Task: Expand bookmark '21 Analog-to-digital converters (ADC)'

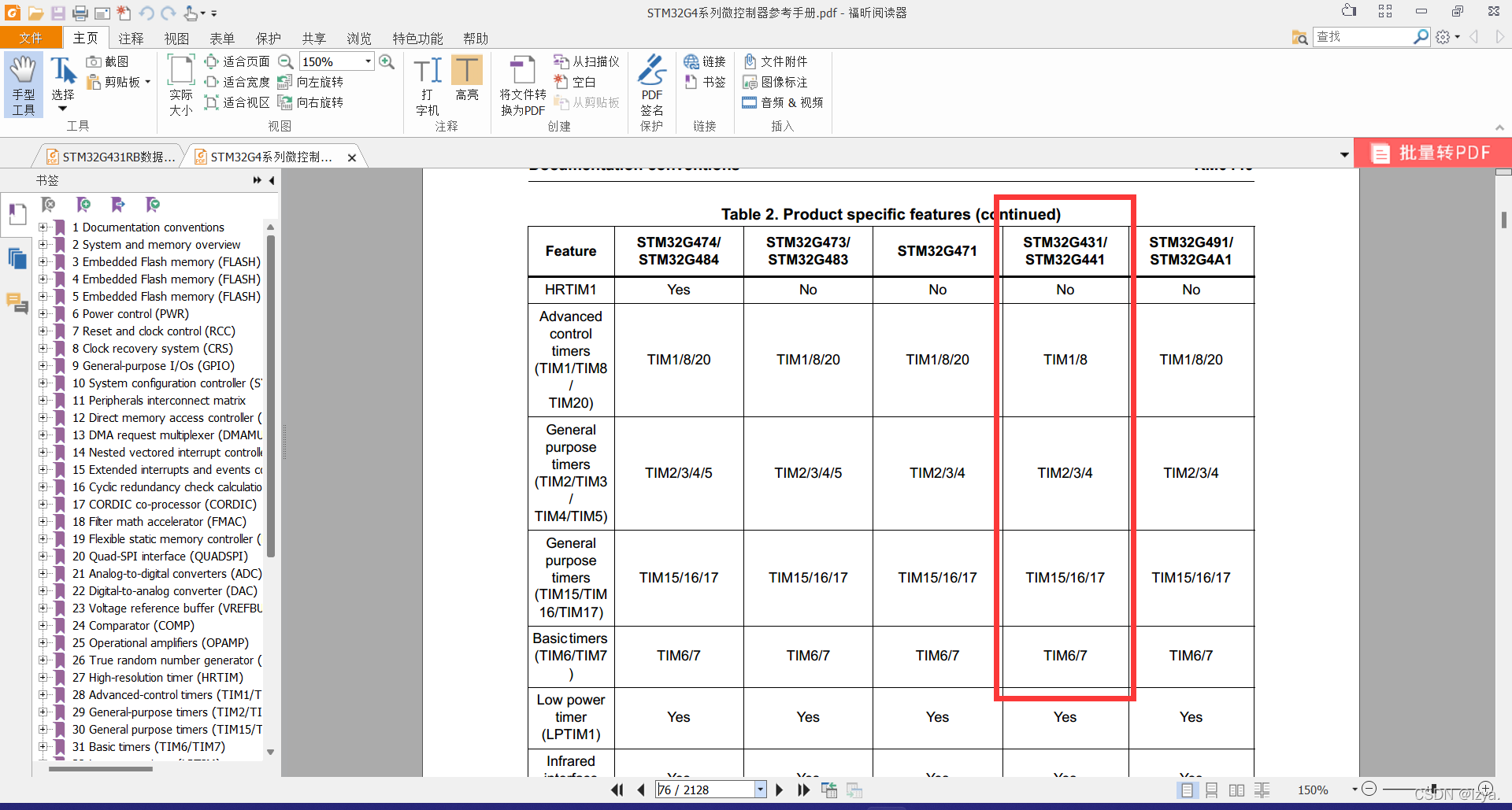Action: 43,574
